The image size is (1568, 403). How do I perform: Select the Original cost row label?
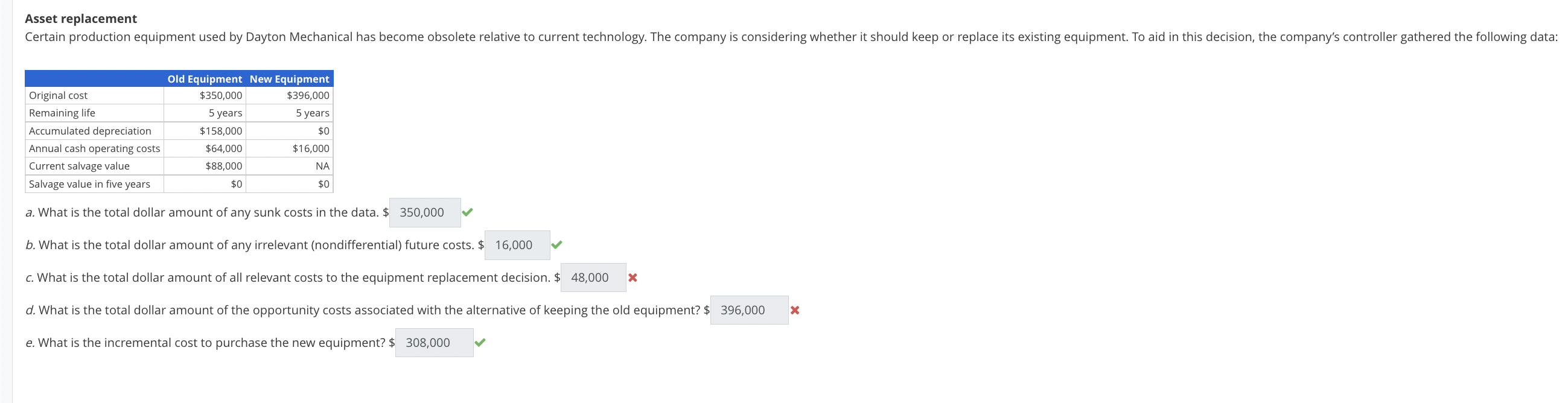coord(59,95)
